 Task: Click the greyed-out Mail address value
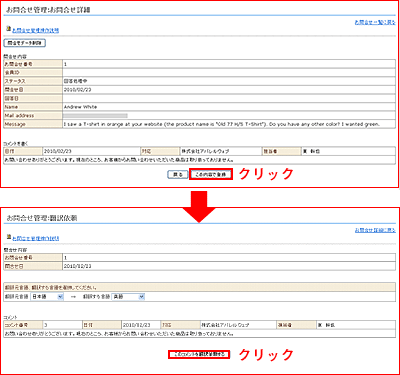pyautogui.click(x=95, y=116)
